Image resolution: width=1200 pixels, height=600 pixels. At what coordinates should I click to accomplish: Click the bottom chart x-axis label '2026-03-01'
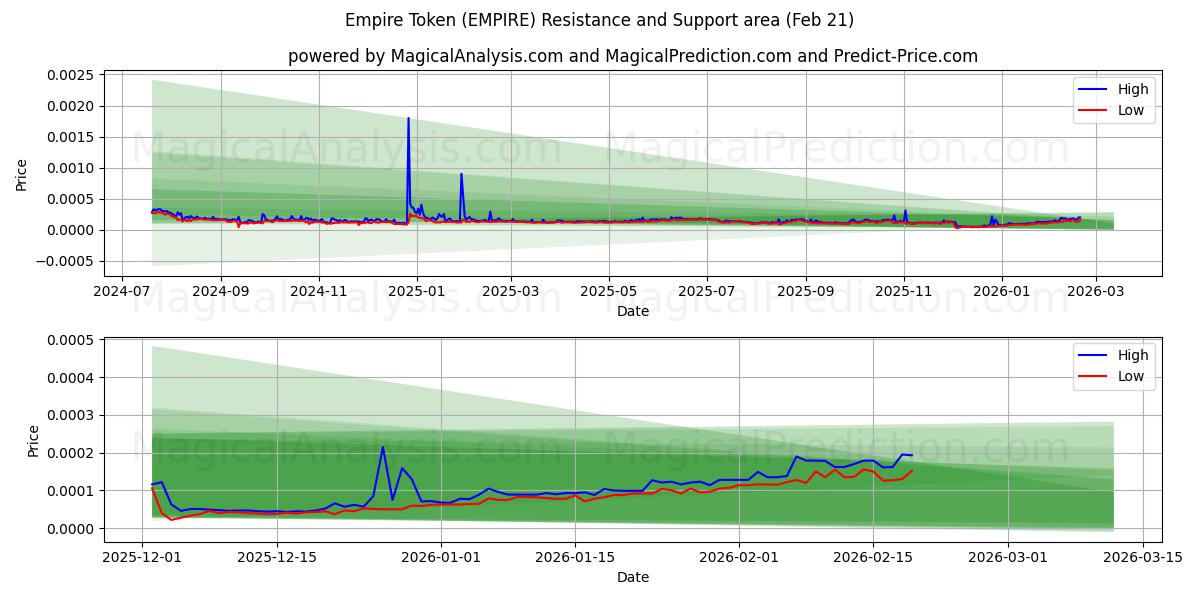(1008, 556)
